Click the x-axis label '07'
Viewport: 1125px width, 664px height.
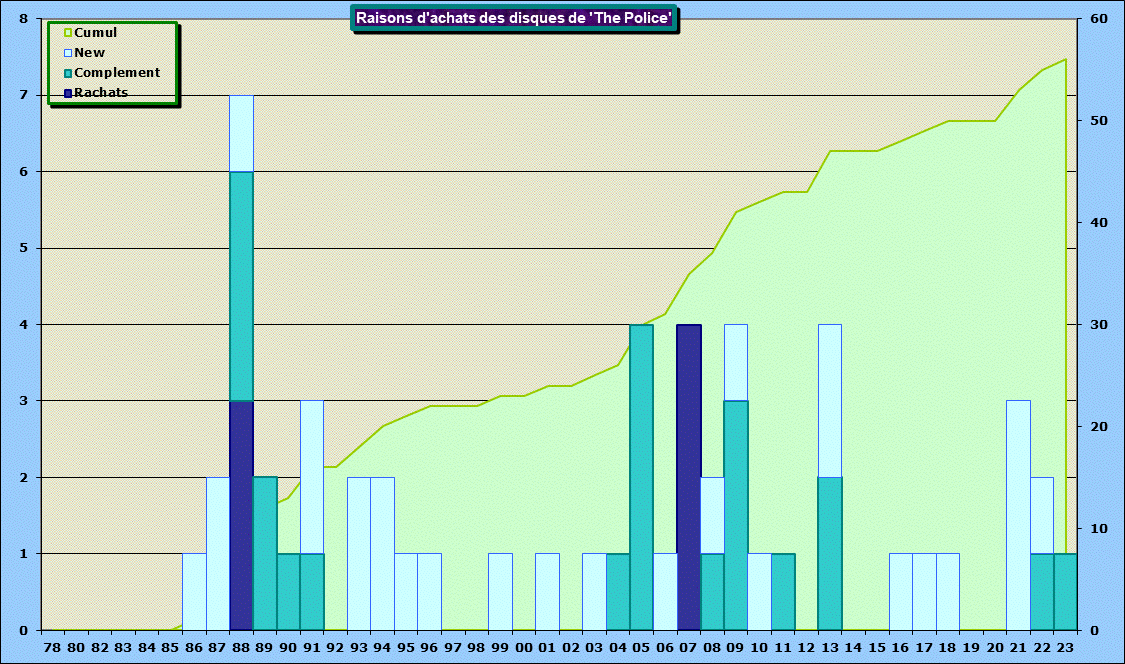coord(688,648)
